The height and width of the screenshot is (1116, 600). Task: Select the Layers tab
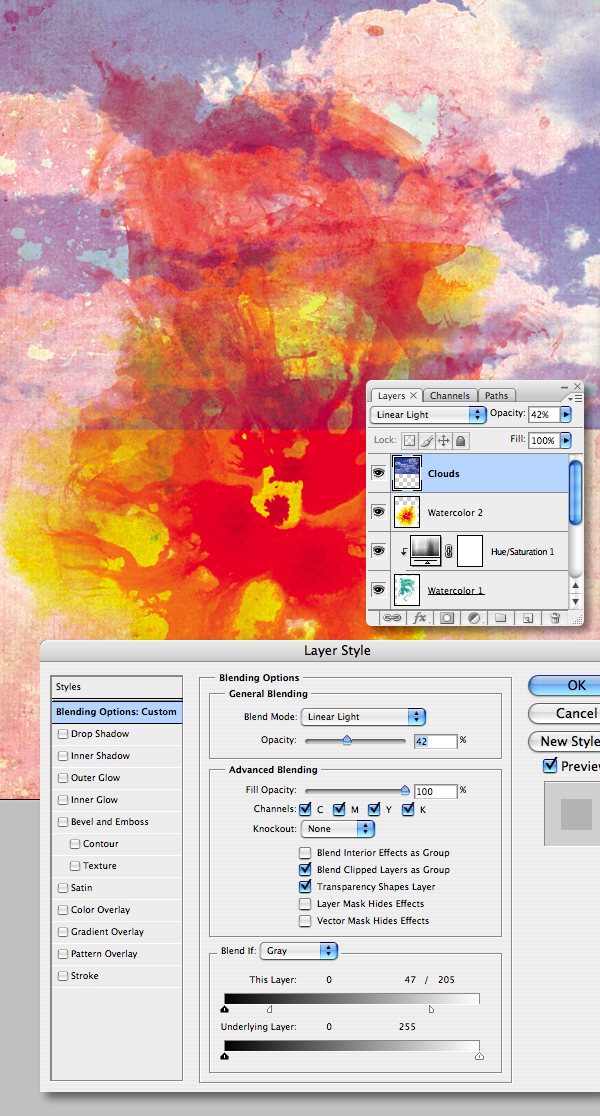pos(396,396)
